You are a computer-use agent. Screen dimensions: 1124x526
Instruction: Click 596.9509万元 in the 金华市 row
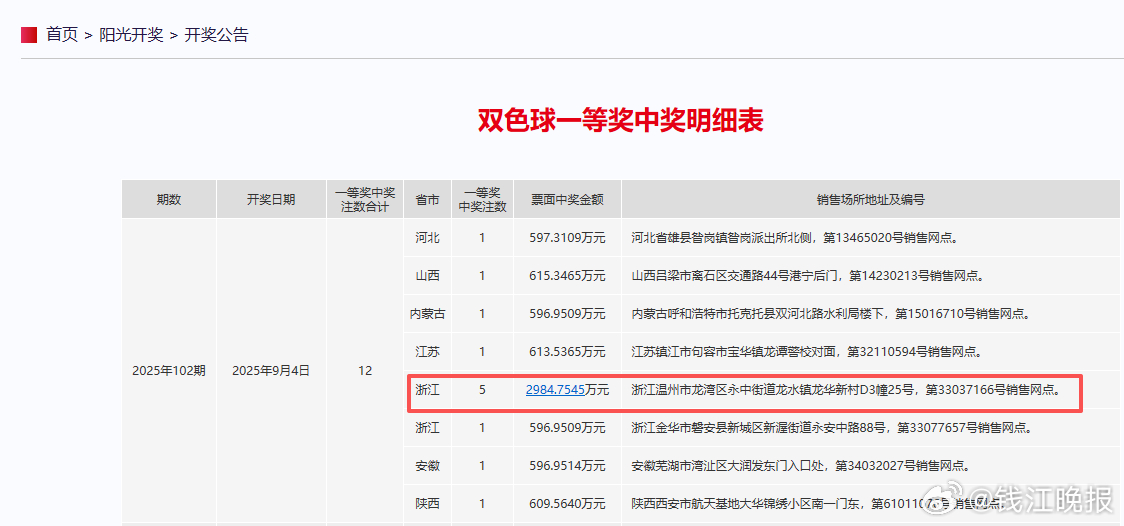coord(567,428)
